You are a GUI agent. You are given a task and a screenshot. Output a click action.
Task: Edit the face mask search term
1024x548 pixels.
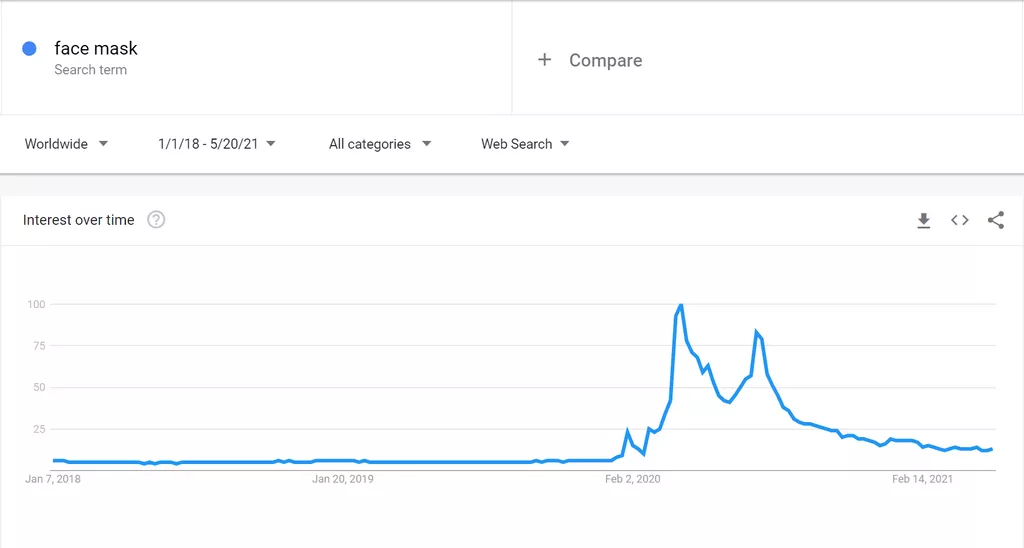point(96,48)
